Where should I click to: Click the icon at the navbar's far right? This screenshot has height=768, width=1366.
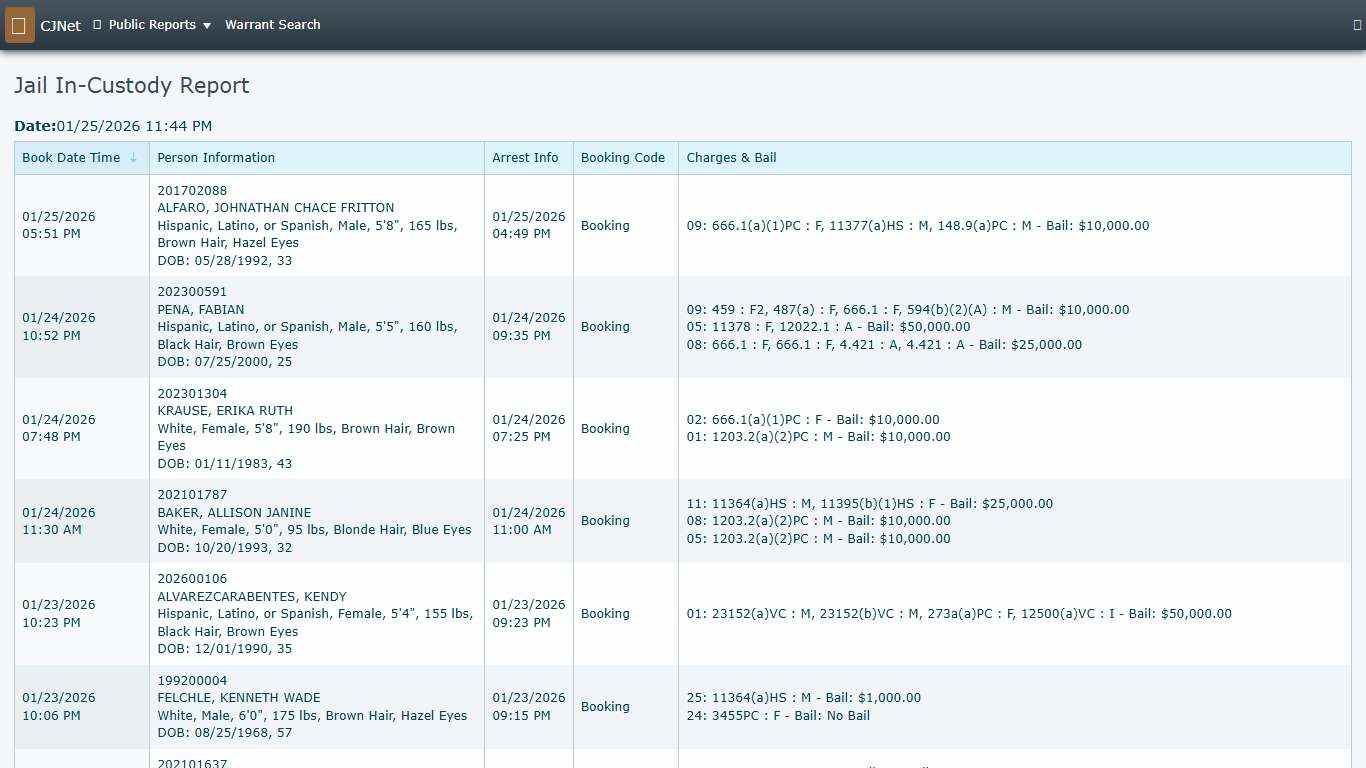point(1357,25)
